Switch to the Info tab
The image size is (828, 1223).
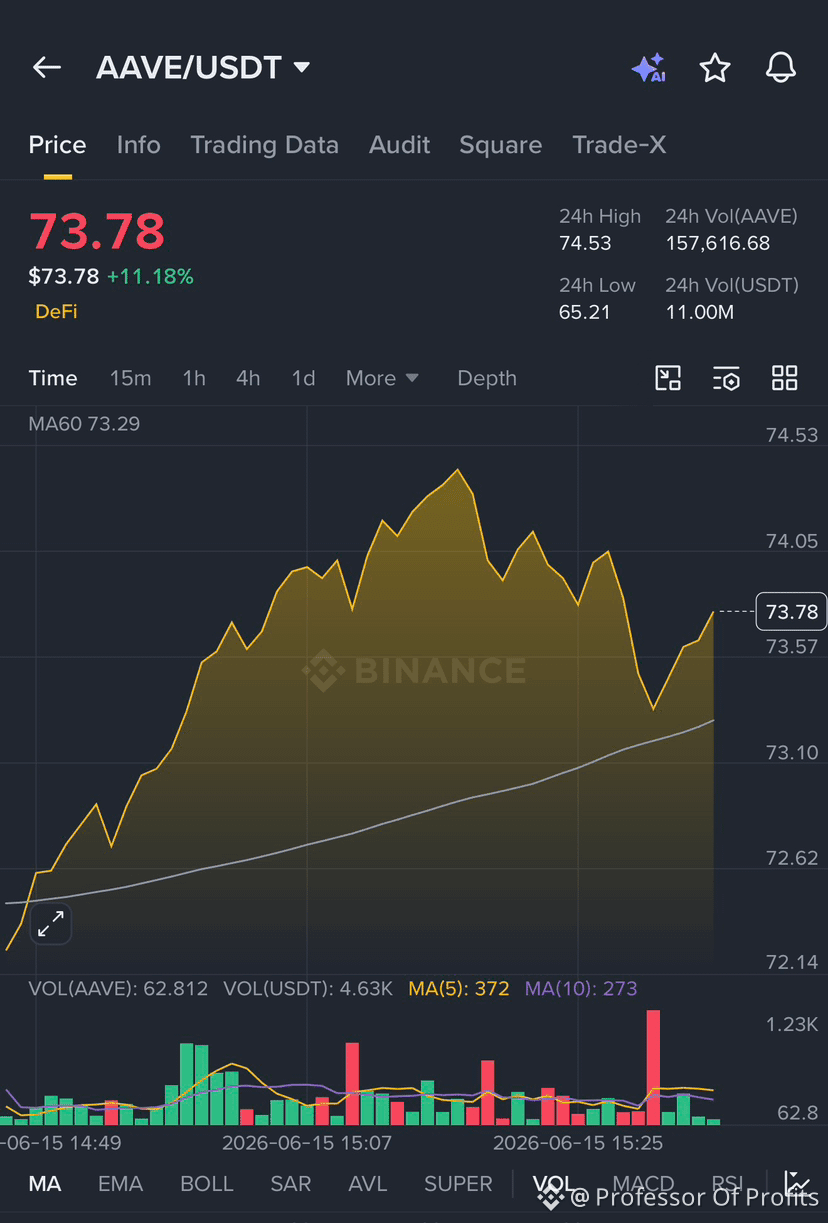[x=138, y=145]
